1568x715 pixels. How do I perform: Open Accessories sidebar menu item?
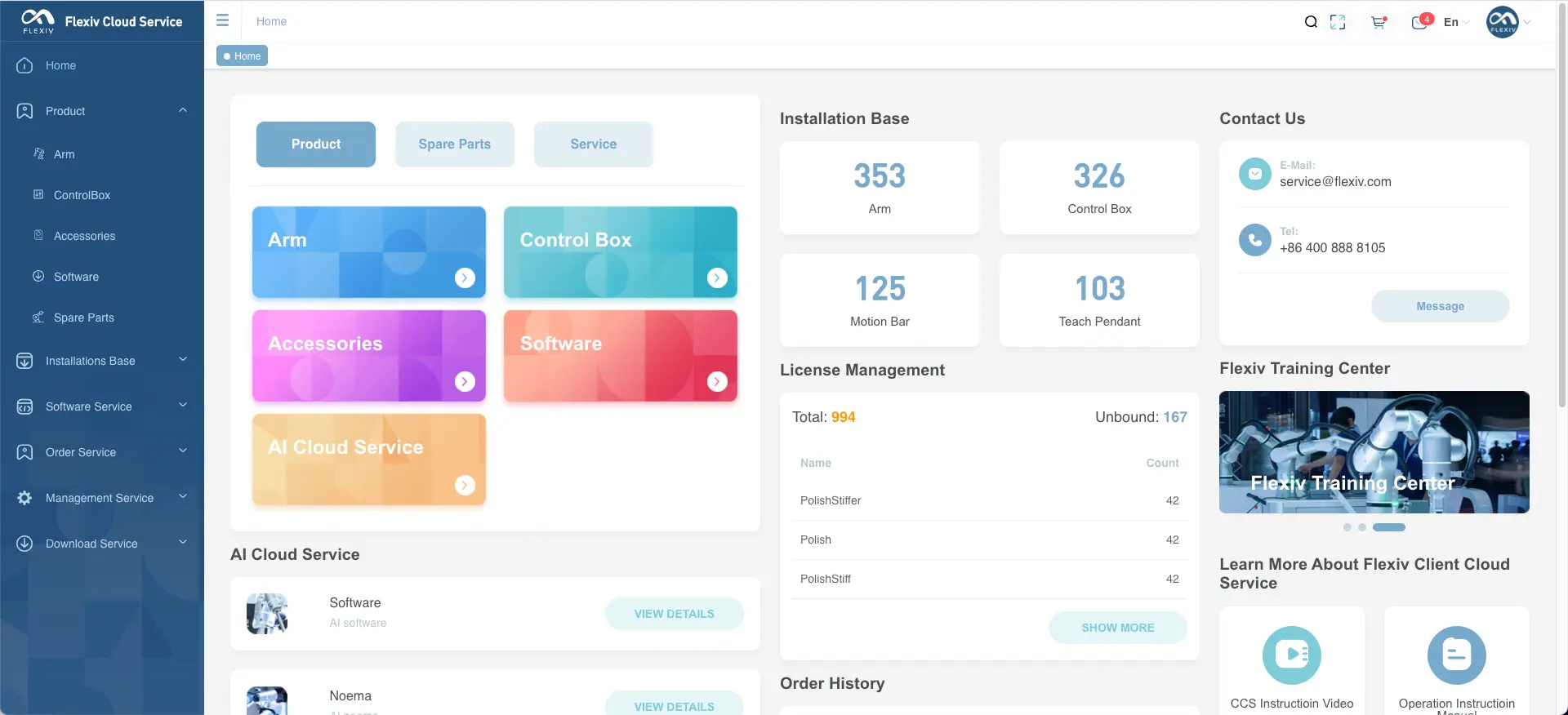point(102,236)
